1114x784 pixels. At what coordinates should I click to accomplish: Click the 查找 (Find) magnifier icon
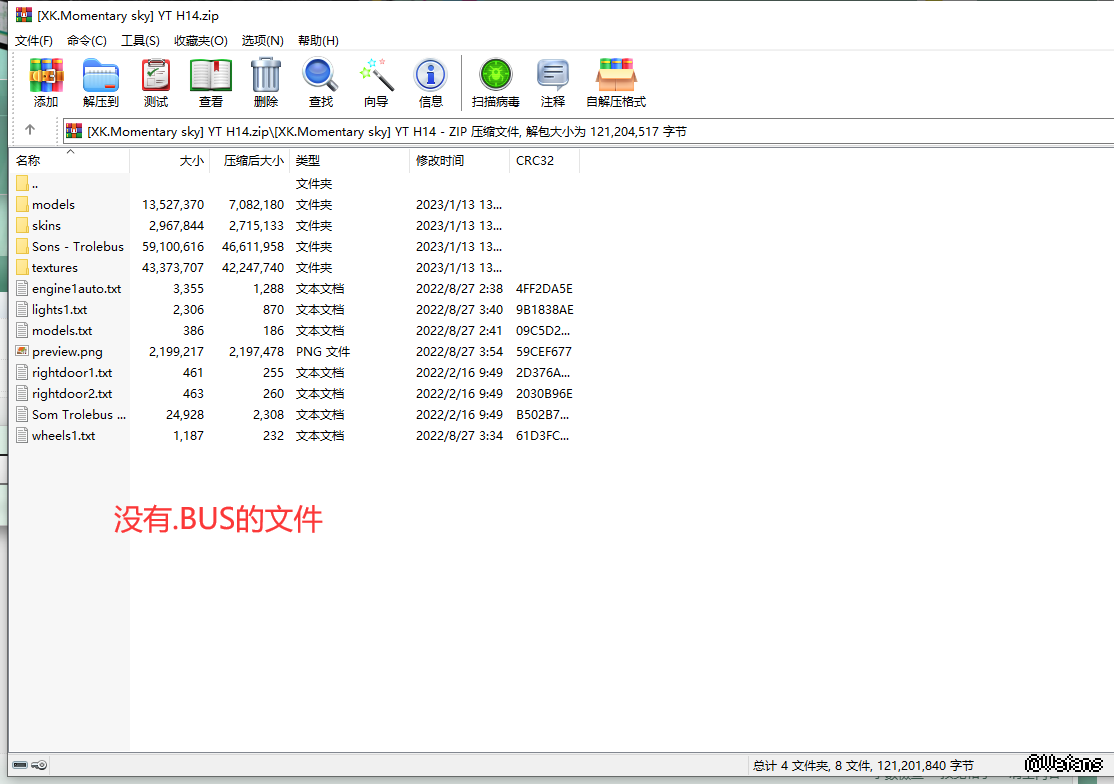pyautogui.click(x=320, y=75)
